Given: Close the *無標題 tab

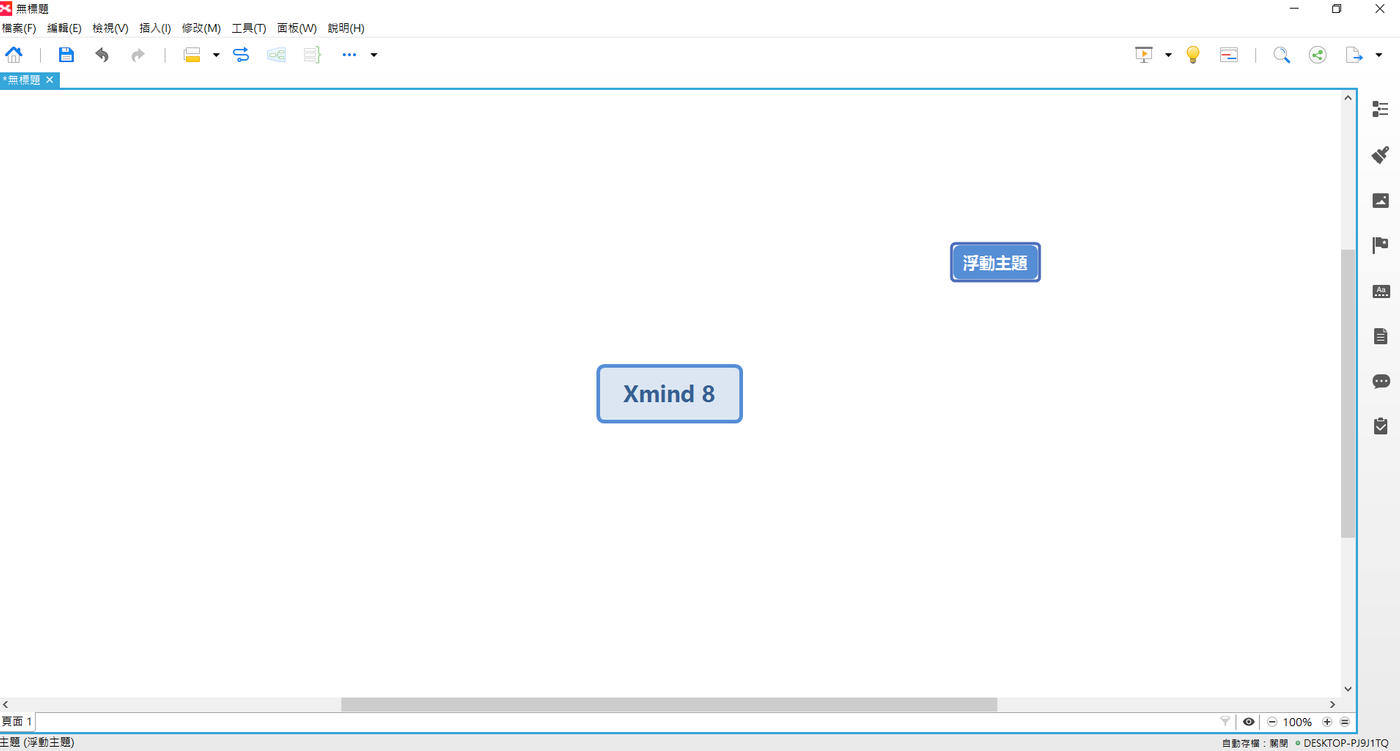Looking at the screenshot, I should (50, 80).
